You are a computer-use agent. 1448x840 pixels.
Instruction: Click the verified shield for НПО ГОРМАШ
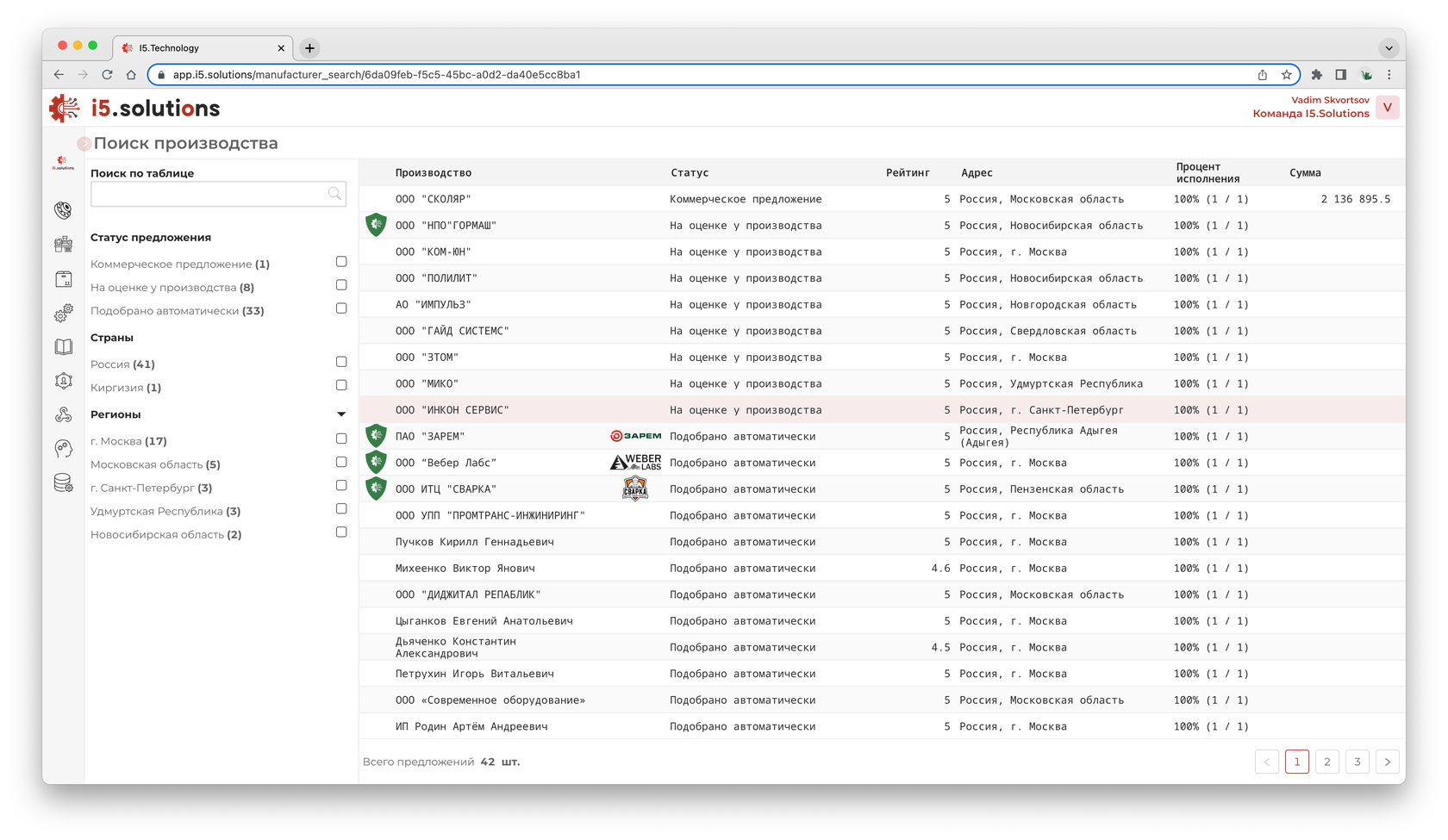376,225
